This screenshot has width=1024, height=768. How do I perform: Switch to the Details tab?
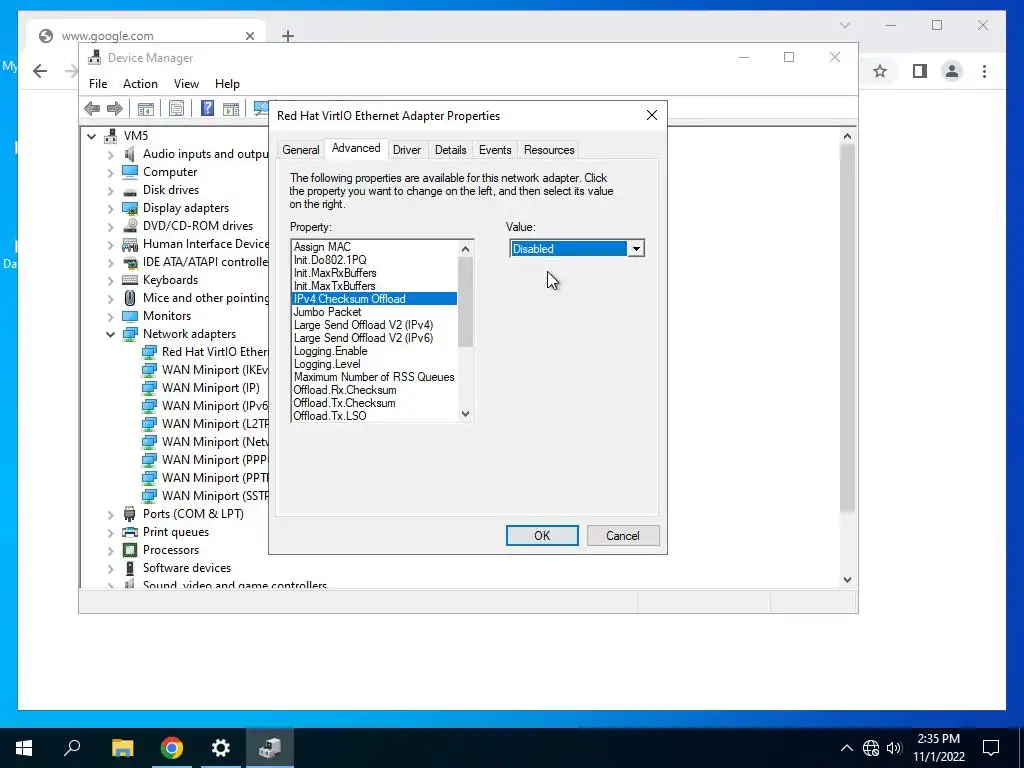tap(451, 150)
